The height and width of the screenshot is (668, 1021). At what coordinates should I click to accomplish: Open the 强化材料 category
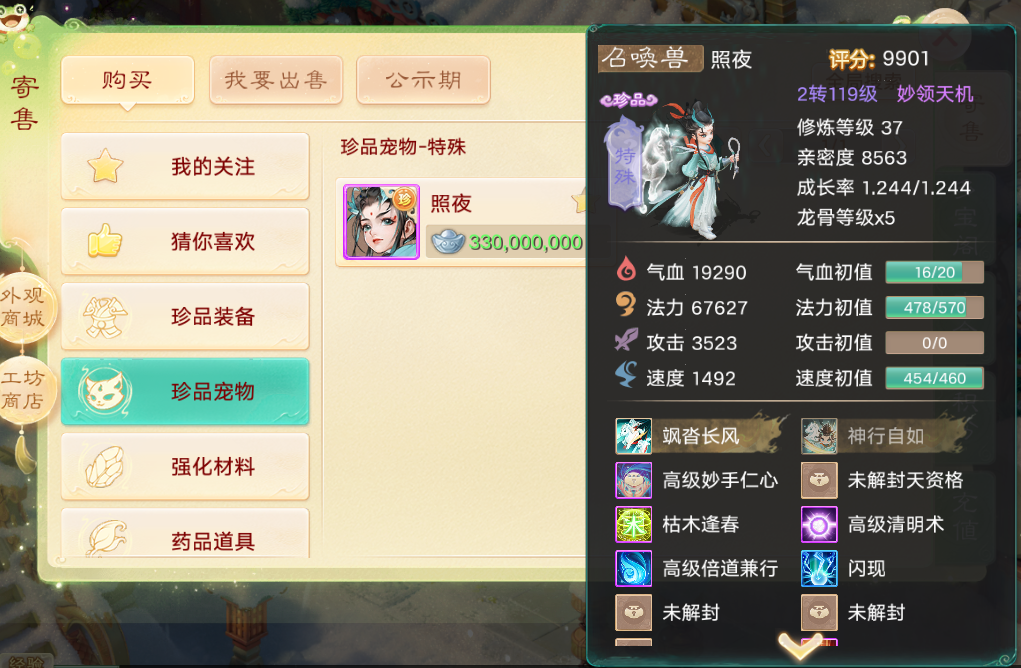pyautogui.click(x=185, y=466)
